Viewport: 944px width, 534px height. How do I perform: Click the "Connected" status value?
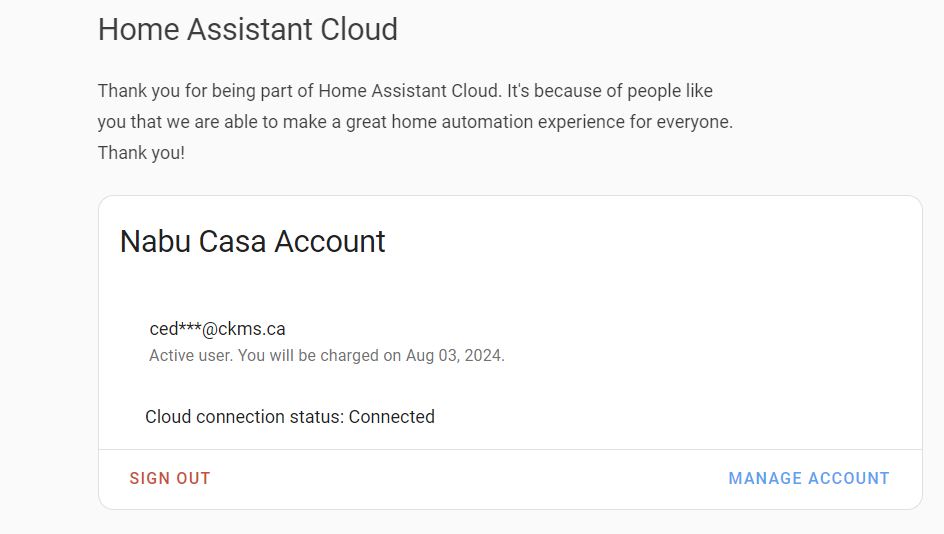click(392, 417)
